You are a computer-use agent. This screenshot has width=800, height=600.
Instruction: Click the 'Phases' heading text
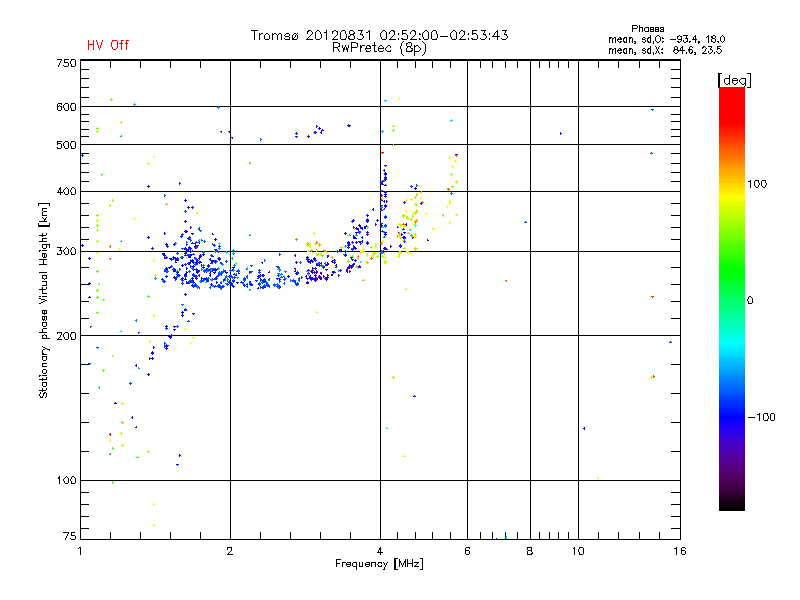pyautogui.click(x=647, y=29)
